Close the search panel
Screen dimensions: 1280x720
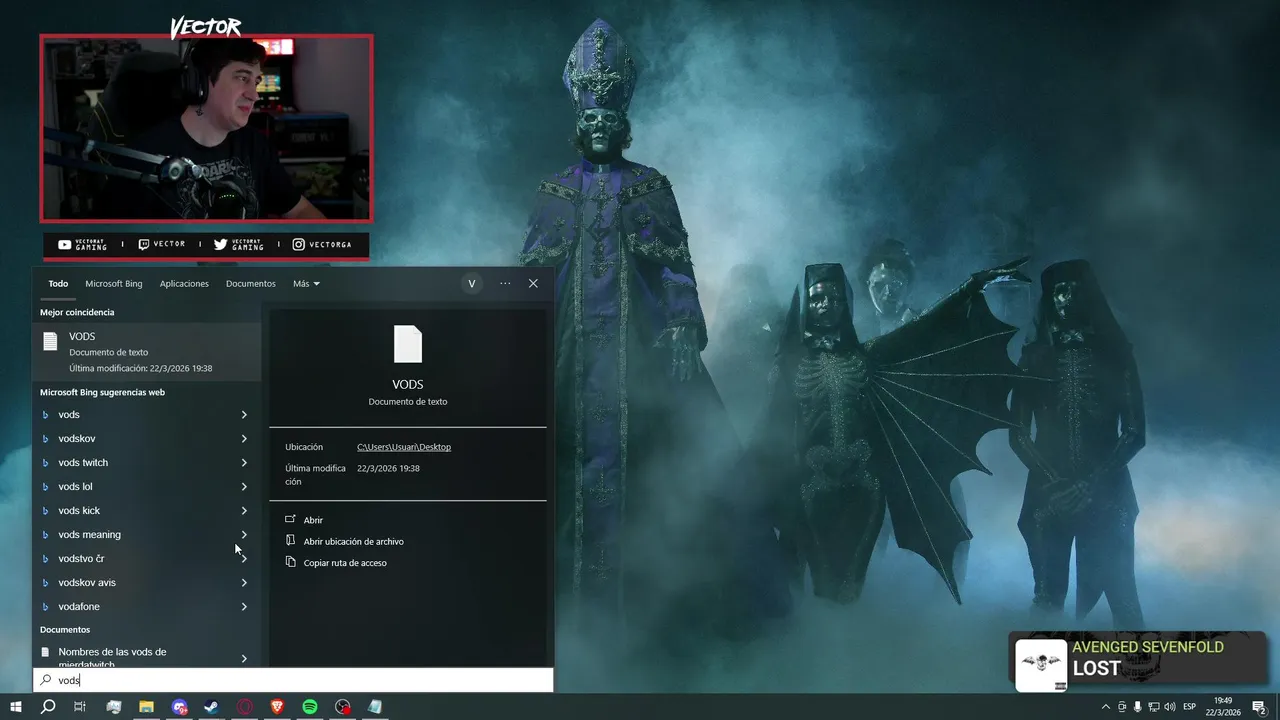[533, 284]
